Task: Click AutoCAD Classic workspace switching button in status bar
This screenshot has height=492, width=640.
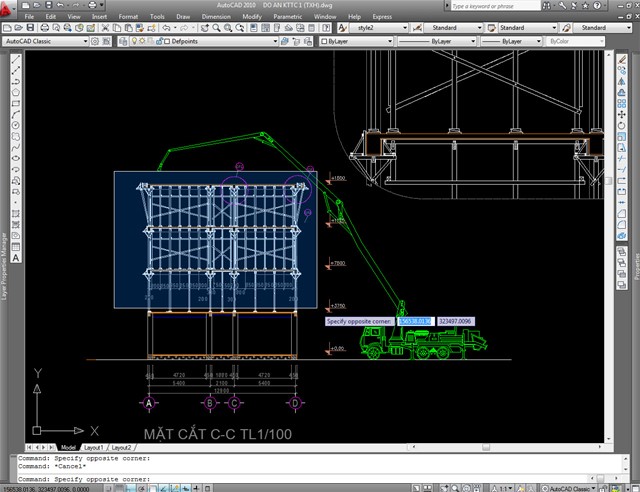Action: [x=569, y=488]
